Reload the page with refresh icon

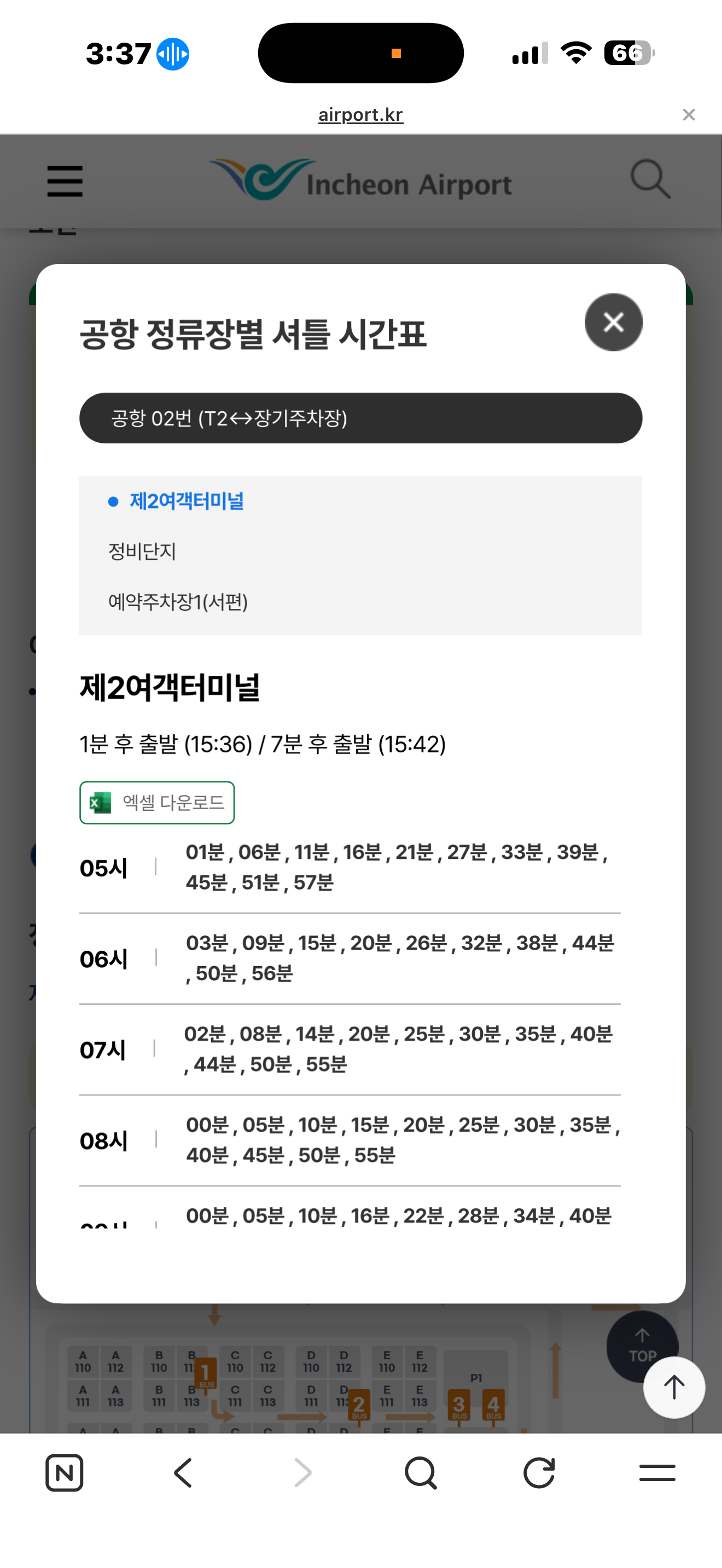pyautogui.click(x=539, y=1473)
